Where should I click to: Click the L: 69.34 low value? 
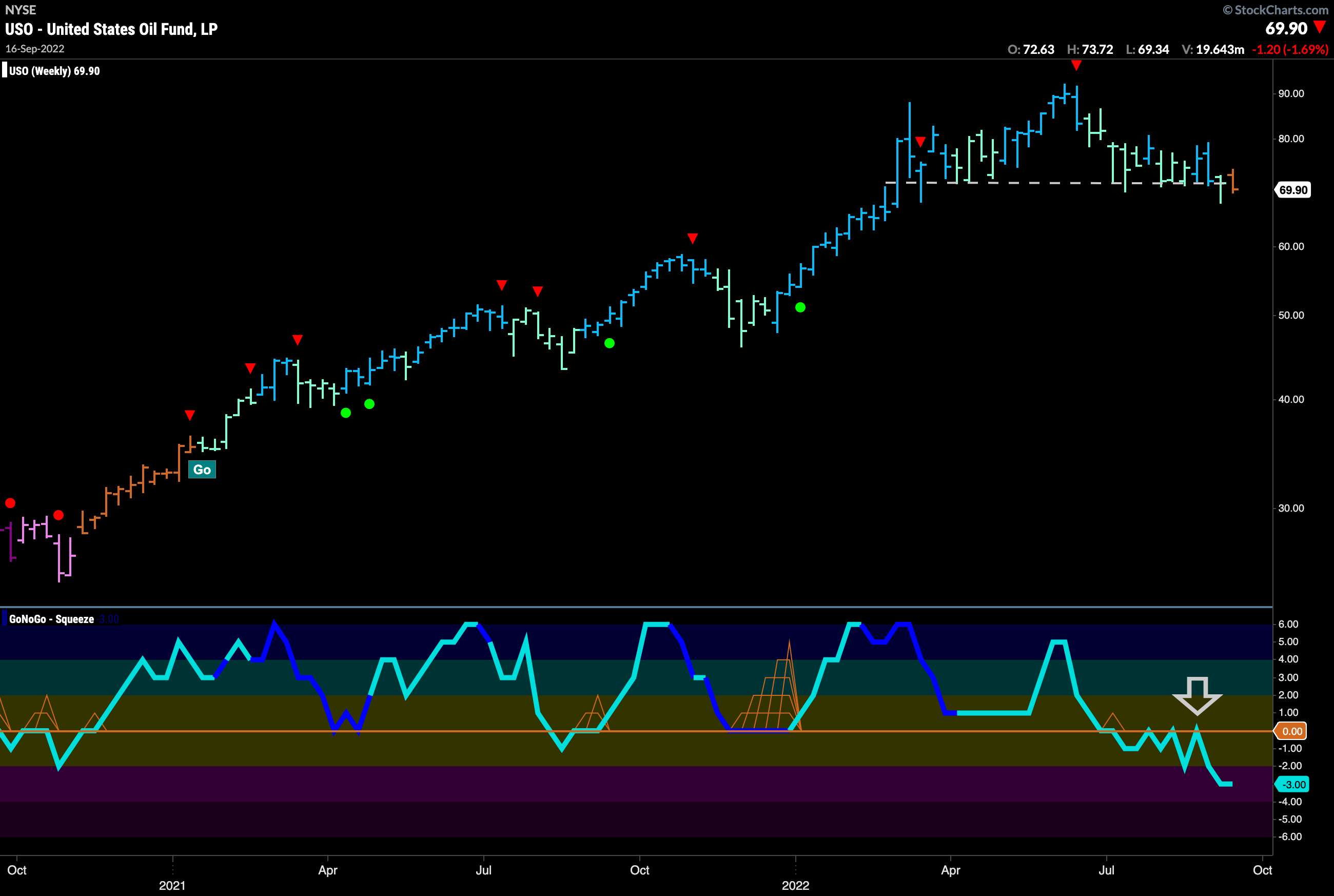click(1147, 49)
